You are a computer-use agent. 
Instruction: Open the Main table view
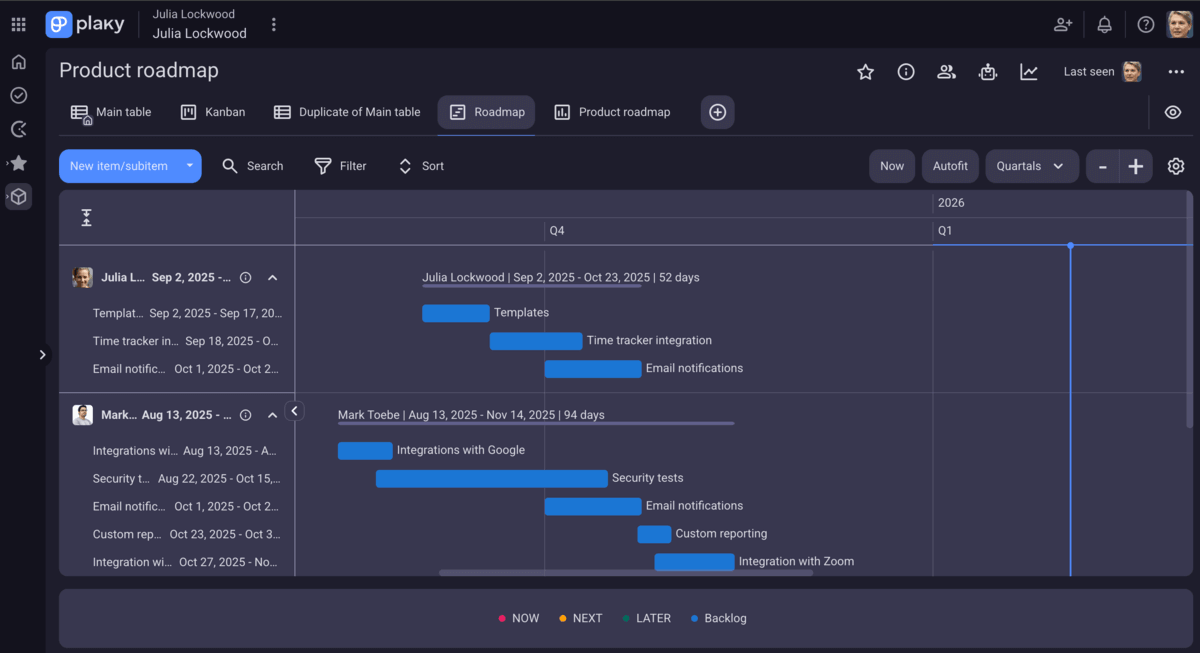click(x=111, y=113)
